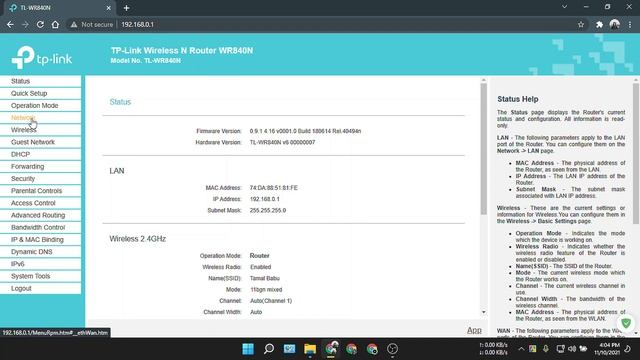640x360 pixels.
Task: Click the Firmware Version value
Action: coord(305,131)
